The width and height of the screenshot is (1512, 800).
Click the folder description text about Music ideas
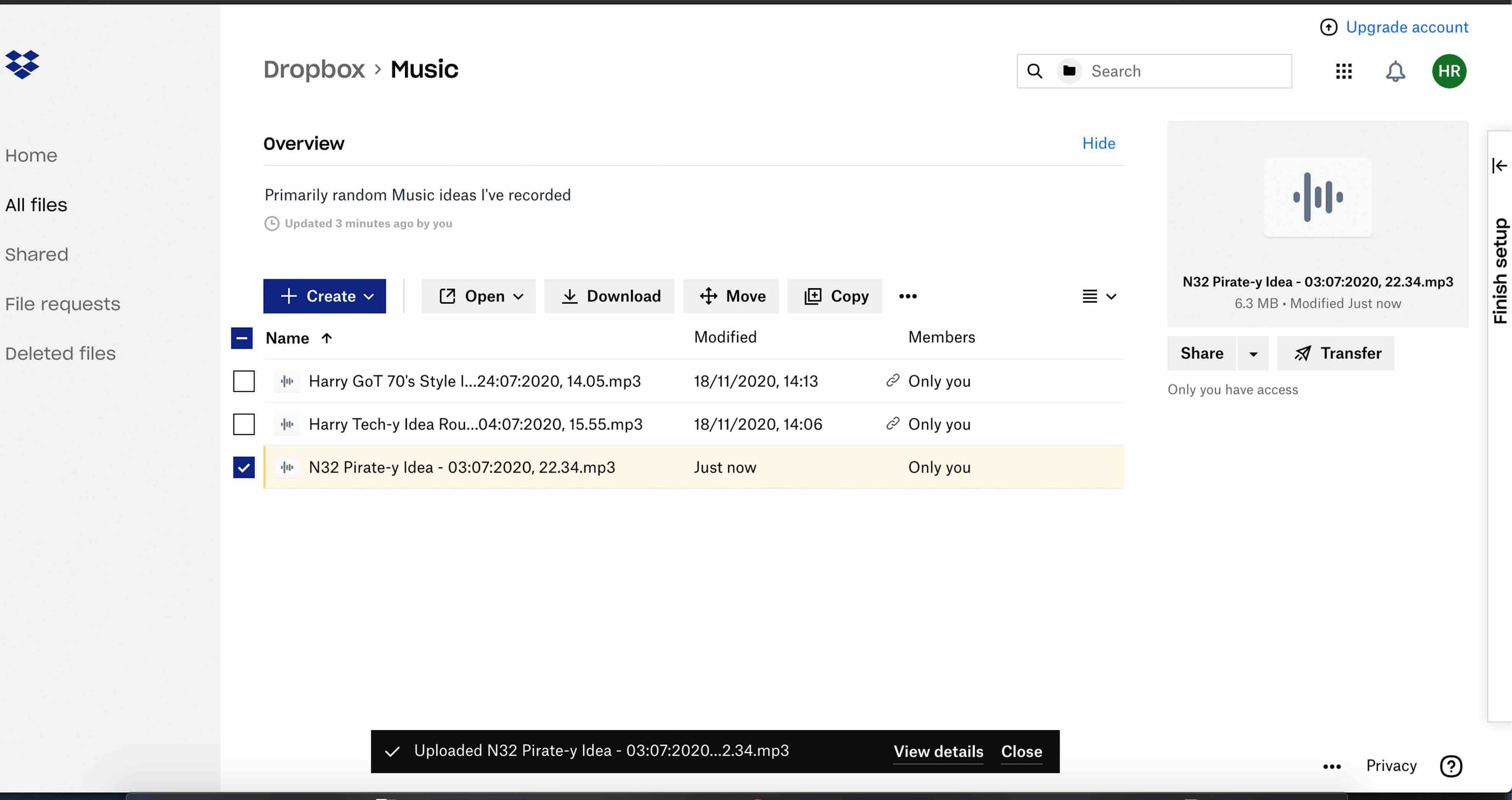pyautogui.click(x=417, y=195)
